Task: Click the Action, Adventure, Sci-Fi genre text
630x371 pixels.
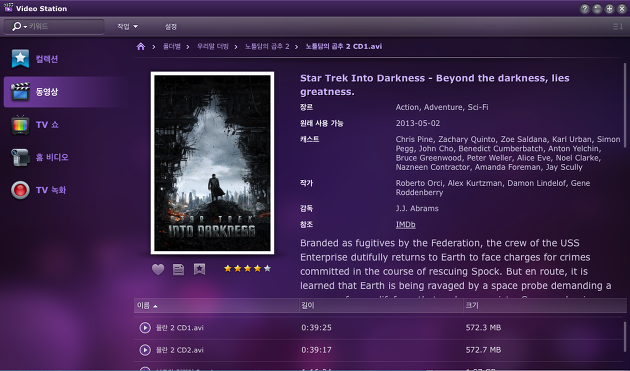Action: tap(442, 107)
